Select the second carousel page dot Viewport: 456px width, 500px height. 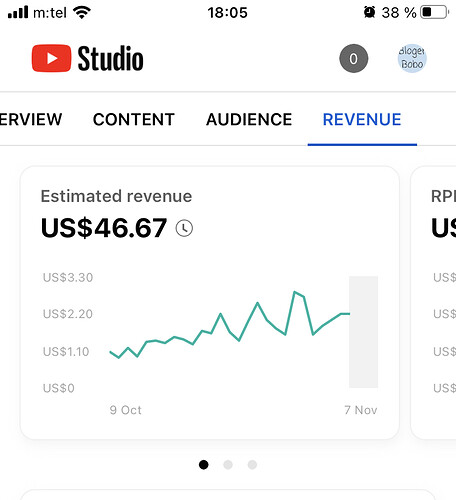[228, 464]
